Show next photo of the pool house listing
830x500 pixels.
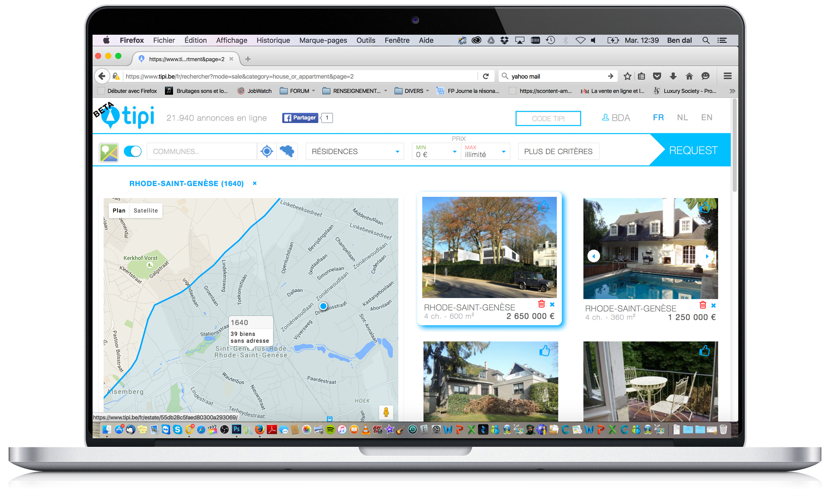(x=707, y=256)
